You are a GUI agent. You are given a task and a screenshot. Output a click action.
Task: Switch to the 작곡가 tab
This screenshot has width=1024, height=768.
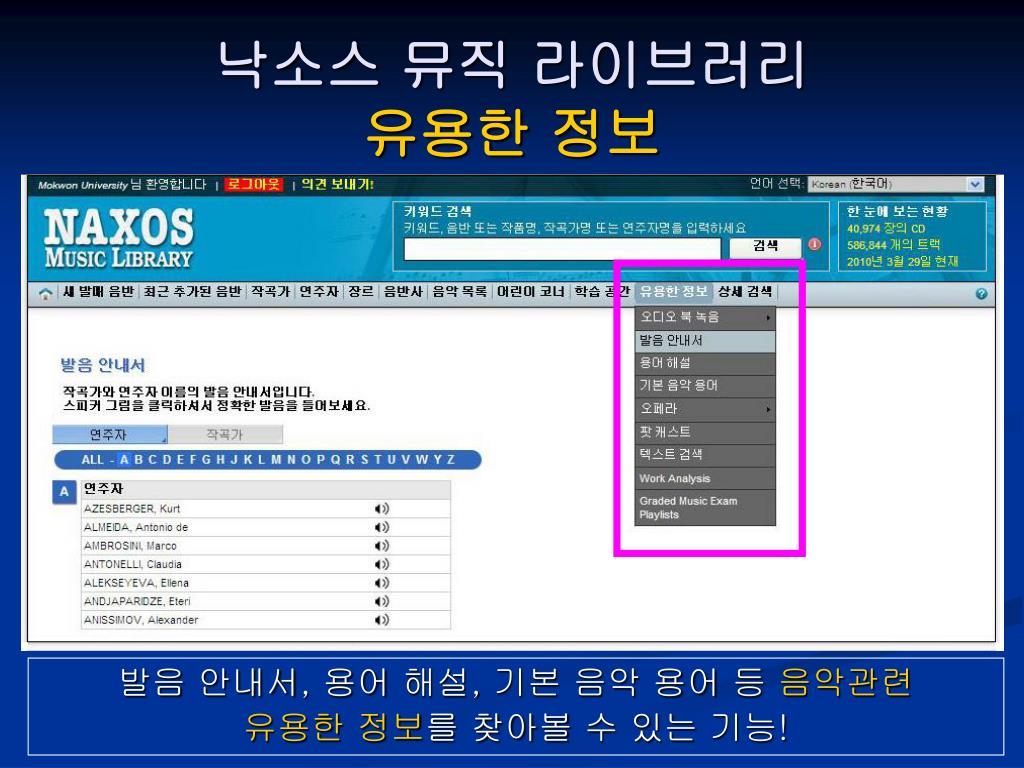[x=225, y=434]
